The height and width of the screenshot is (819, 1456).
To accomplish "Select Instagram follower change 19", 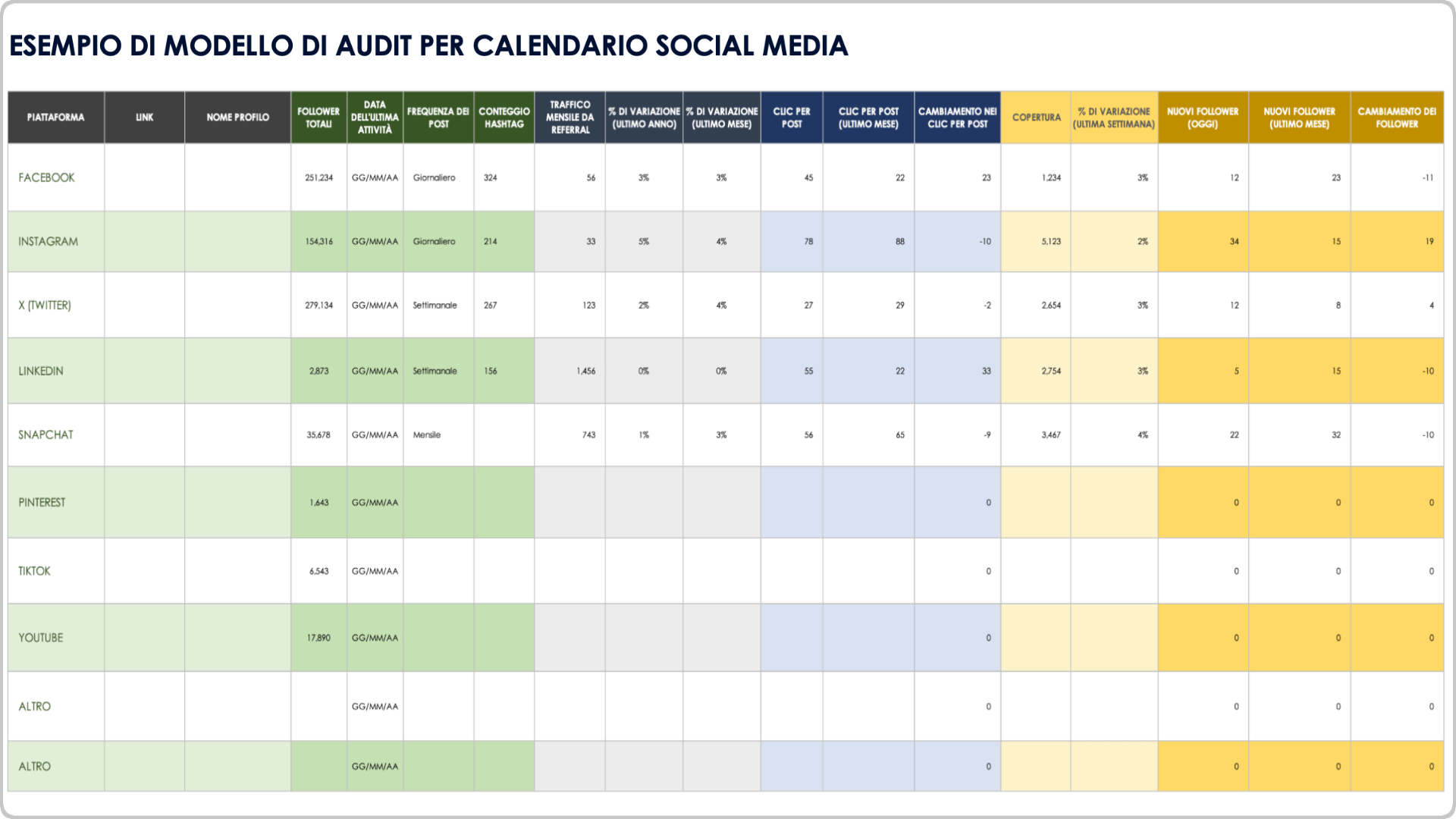I will 1397,241.
